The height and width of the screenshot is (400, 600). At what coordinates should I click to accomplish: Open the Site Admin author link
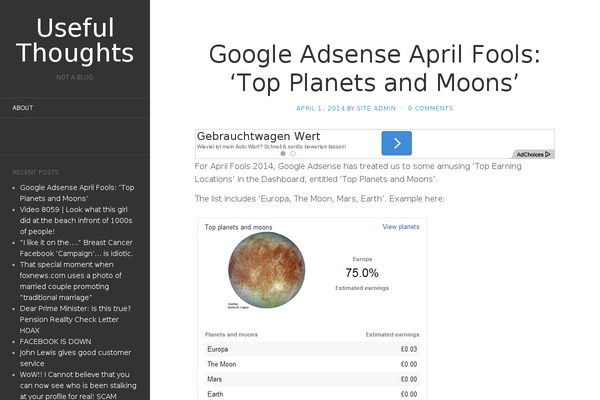click(x=377, y=108)
